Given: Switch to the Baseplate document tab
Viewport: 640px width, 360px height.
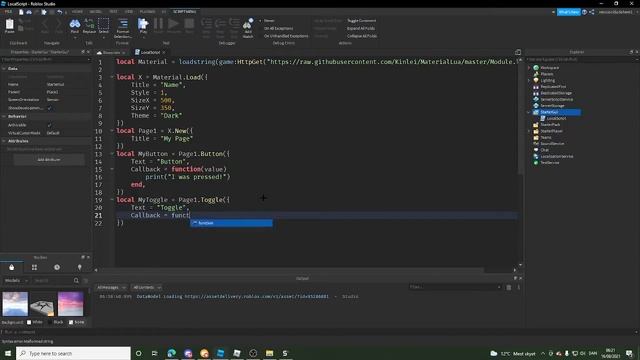Looking at the screenshot, I should click(x=111, y=52).
